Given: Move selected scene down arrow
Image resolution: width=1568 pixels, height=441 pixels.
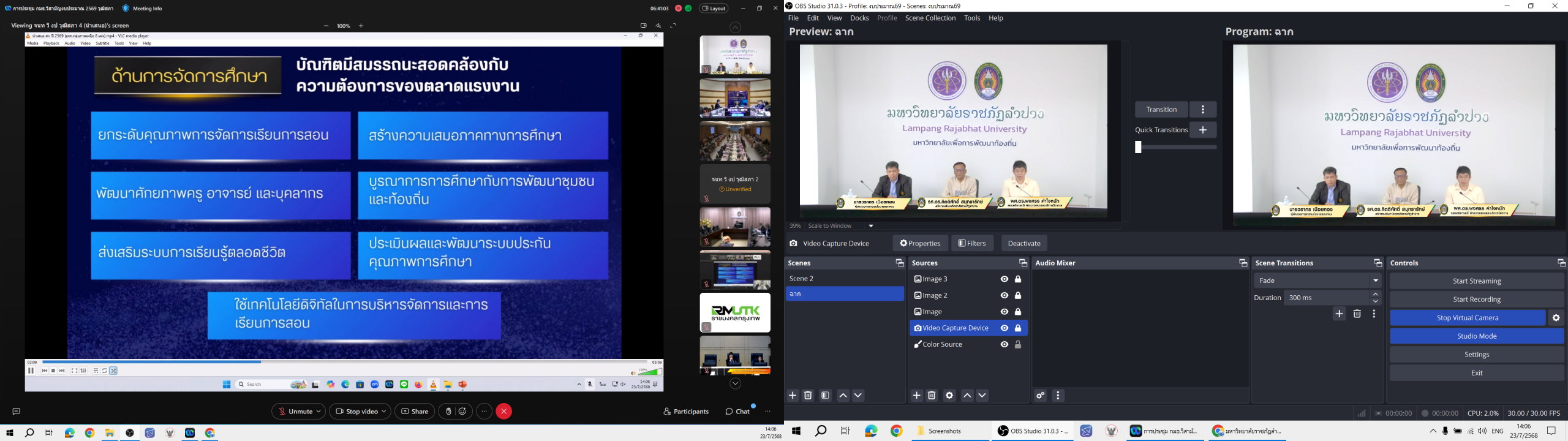Looking at the screenshot, I should pos(859,396).
